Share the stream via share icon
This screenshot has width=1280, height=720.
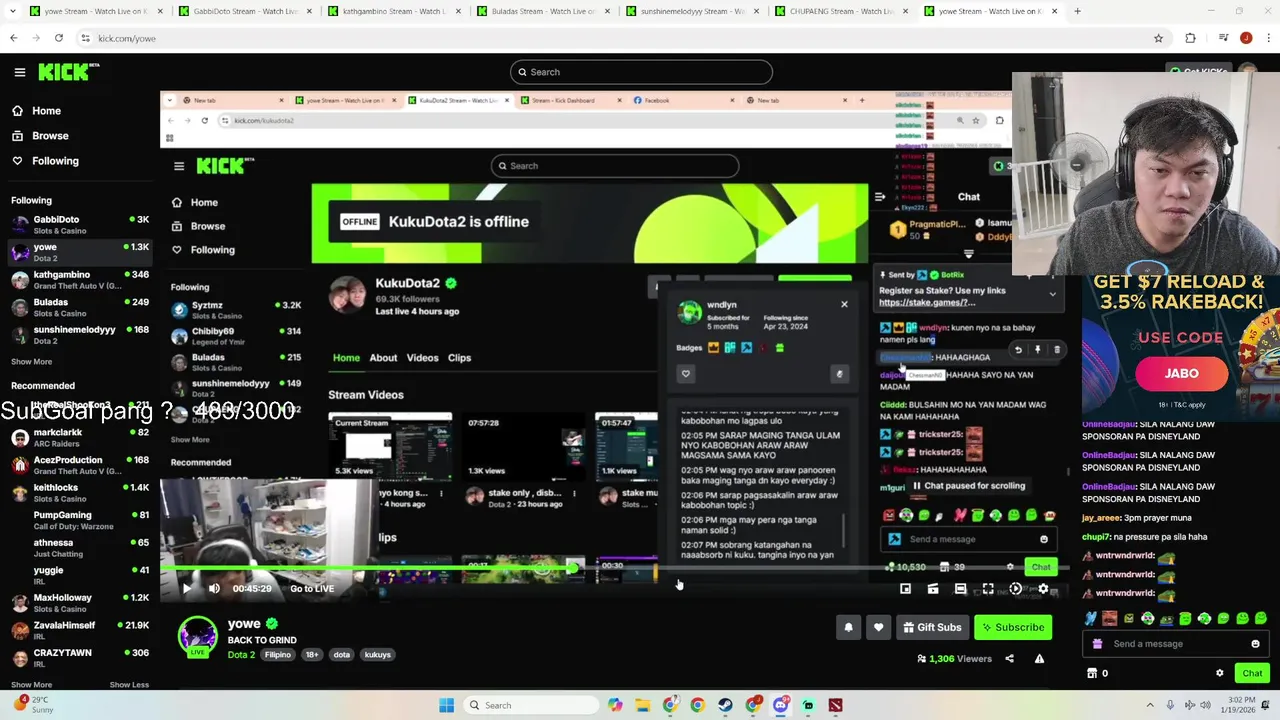coord(1009,659)
